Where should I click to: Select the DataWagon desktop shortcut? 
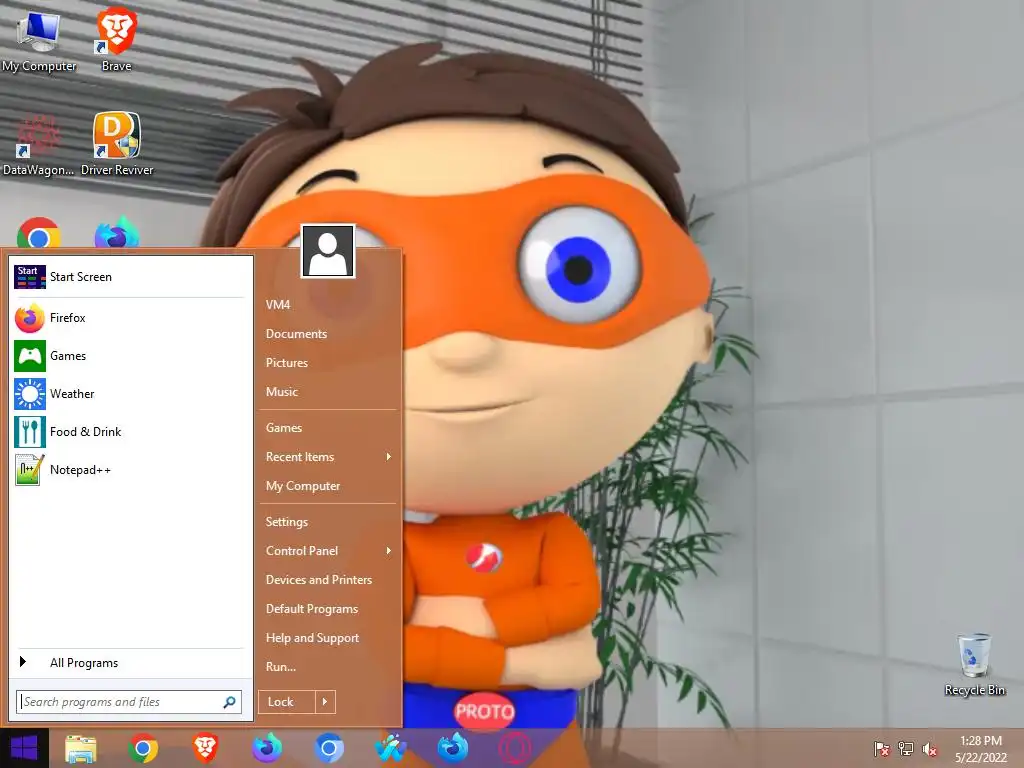click(x=38, y=145)
